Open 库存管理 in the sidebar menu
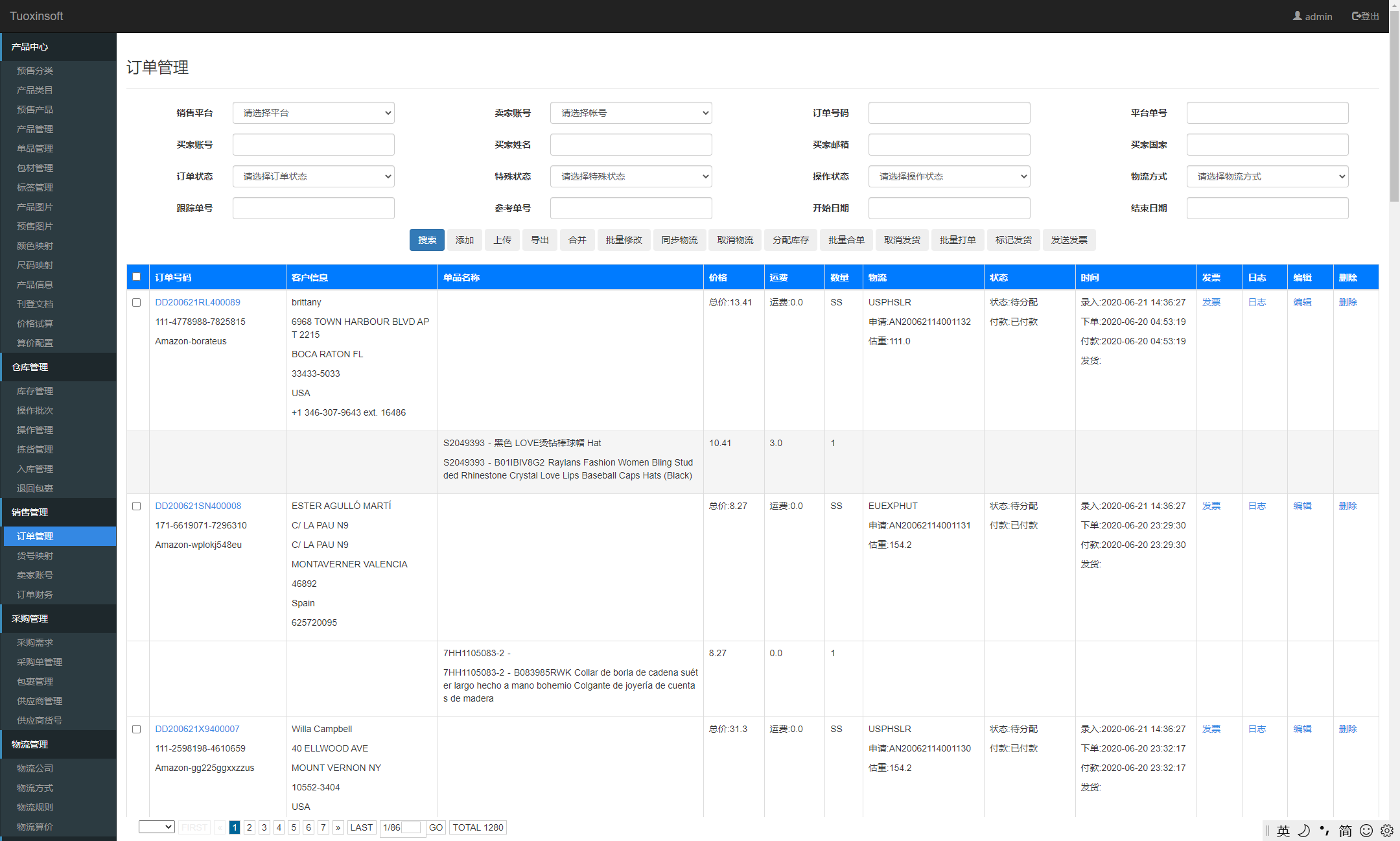The image size is (1400, 841). pyautogui.click(x=35, y=391)
